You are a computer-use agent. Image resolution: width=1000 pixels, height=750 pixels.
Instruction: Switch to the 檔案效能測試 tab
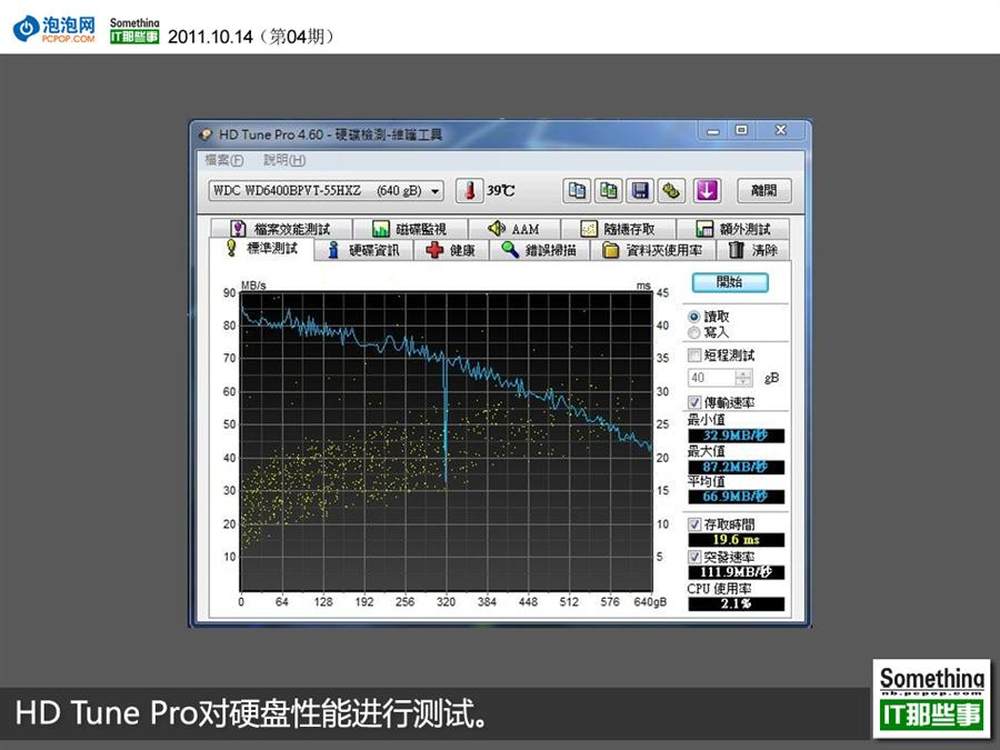pyautogui.click(x=280, y=228)
